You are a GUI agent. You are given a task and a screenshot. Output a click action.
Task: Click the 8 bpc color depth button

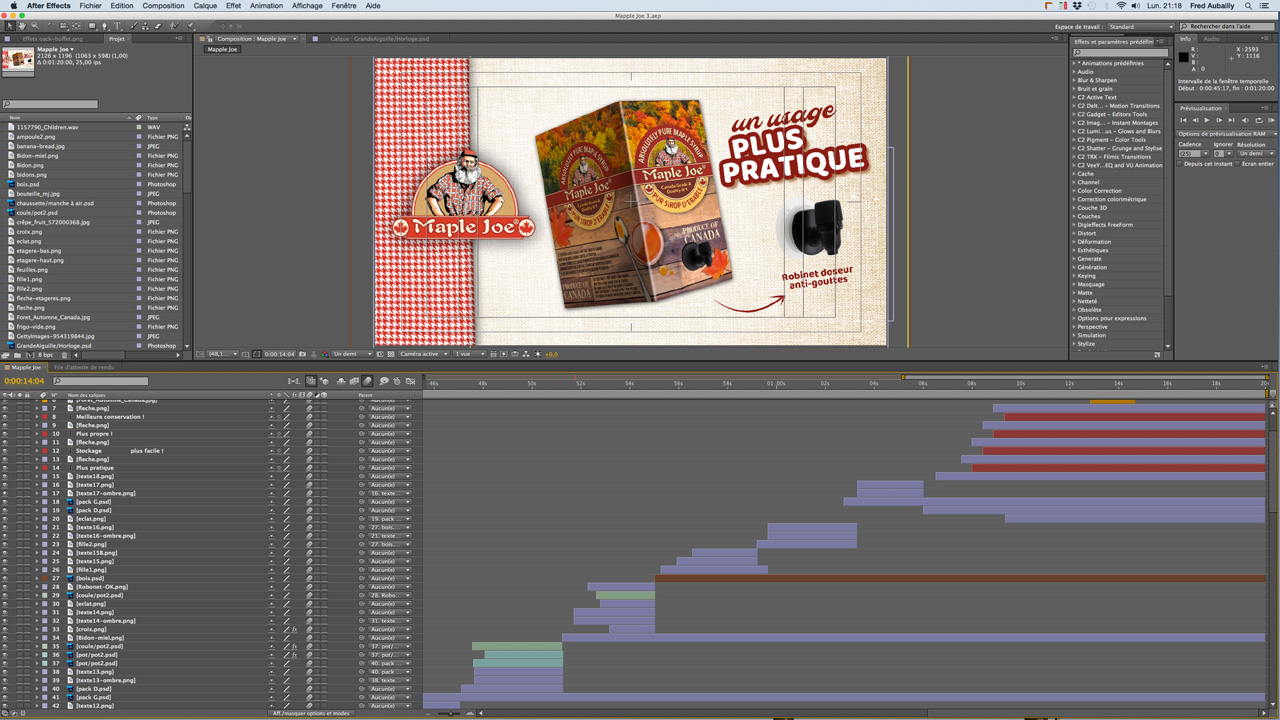pos(45,355)
